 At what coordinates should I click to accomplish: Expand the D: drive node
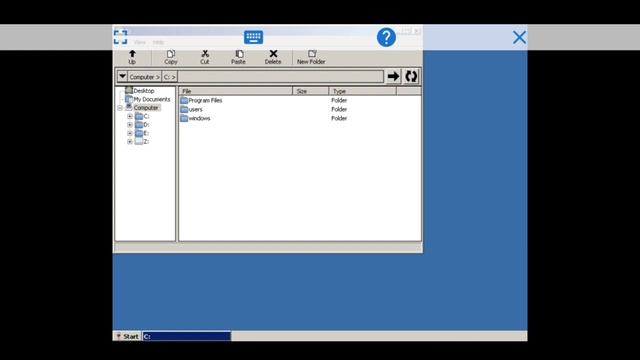coord(130,125)
